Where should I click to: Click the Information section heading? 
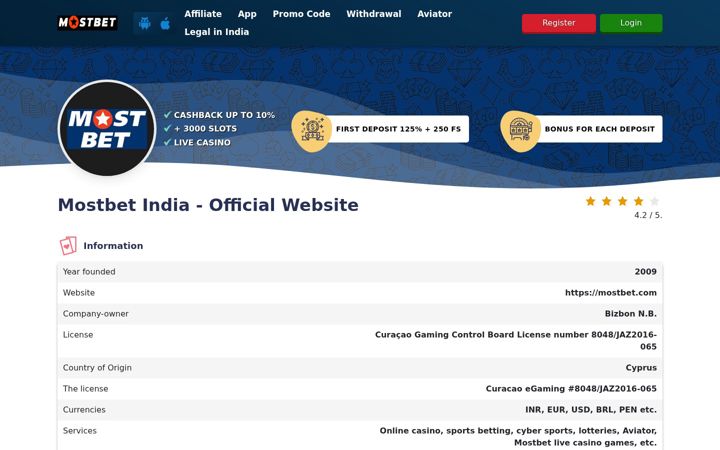(x=113, y=246)
